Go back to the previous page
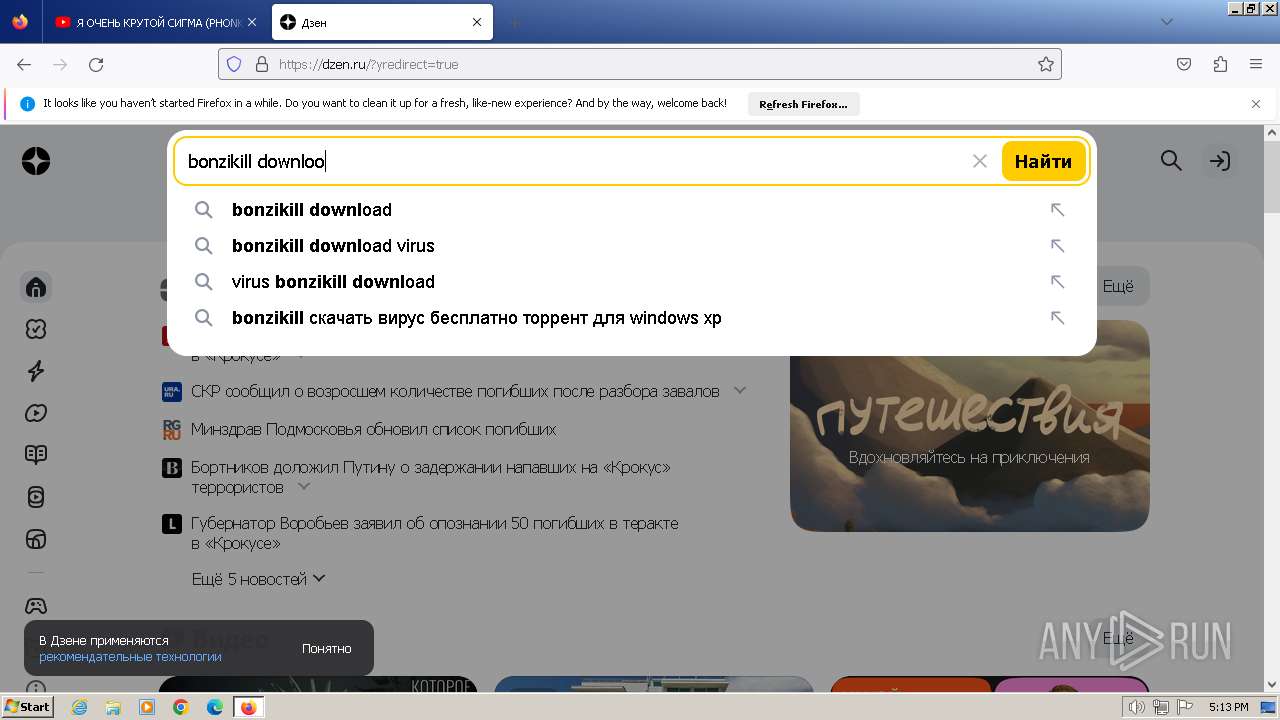This screenshot has width=1280, height=720. [x=24, y=64]
